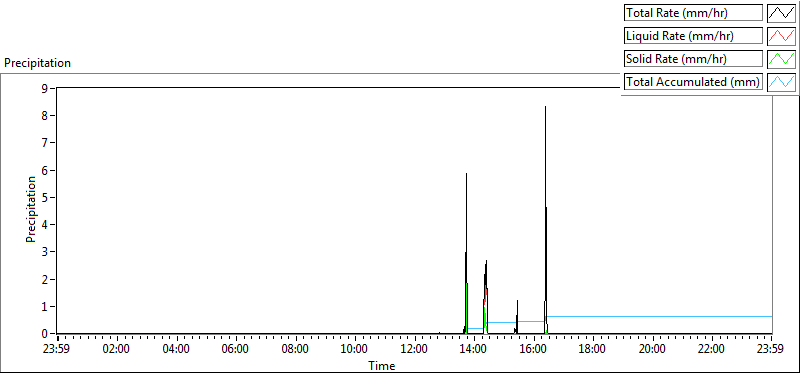Select the Total Accumulated (mm) legend label
Viewport: 800px width, 373px height.
[693, 82]
